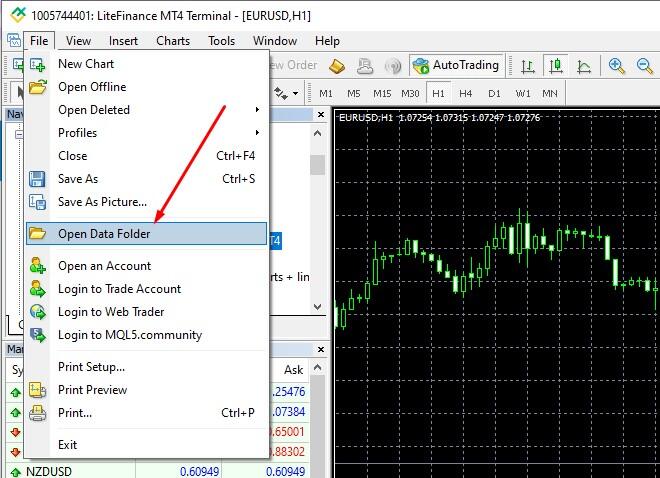Screen dimensions: 660x478
Task: Click the Open Data Folder icon
Action: pyautogui.click(x=37, y=234)
